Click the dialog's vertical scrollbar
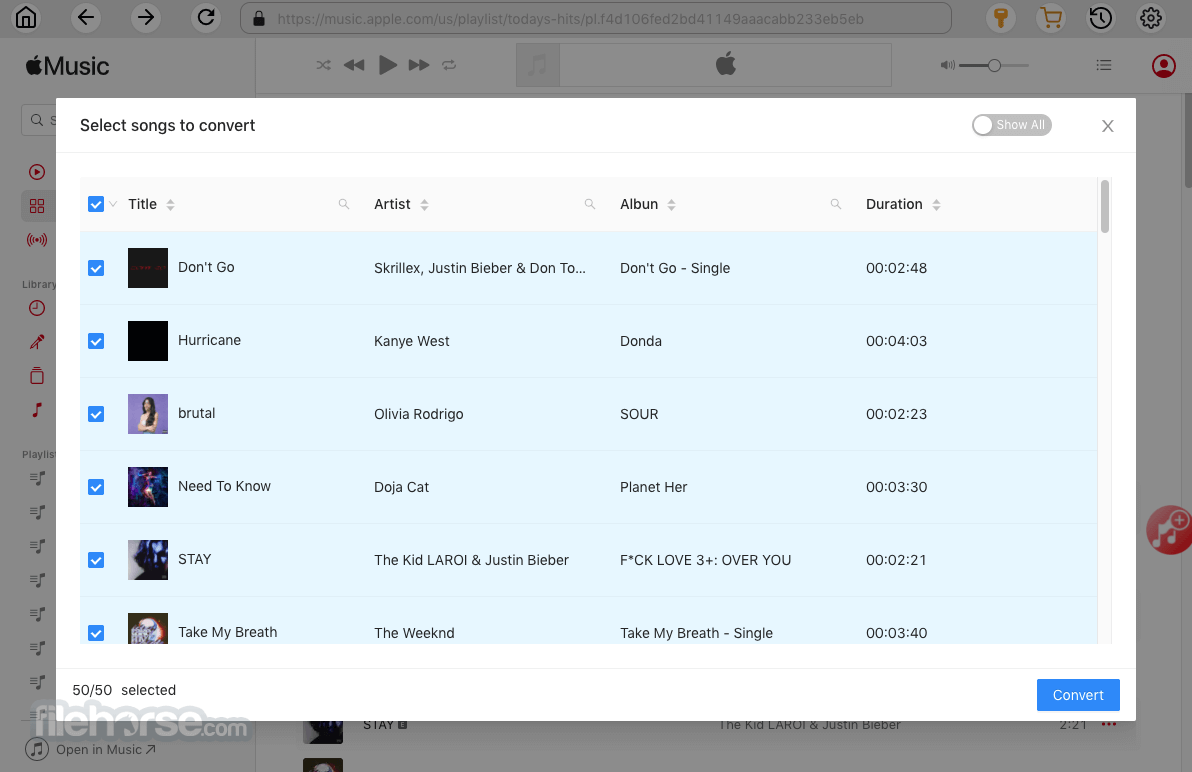This screenshot has height=772, width=1192. click(1105, 206)
